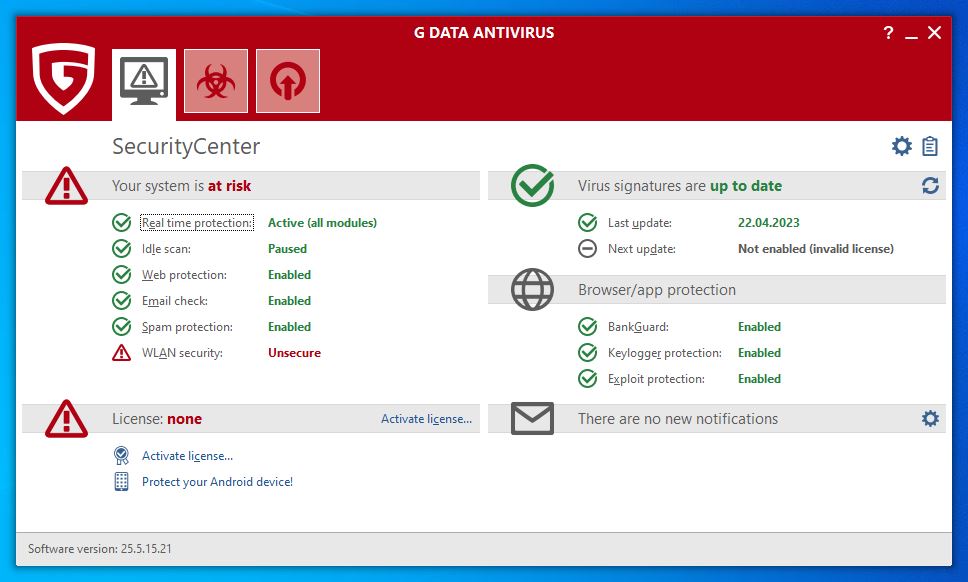This screenshot has width=968, height=582.
Task: Click the 'Active (all modules)' status
Action: tap(322, 223)
